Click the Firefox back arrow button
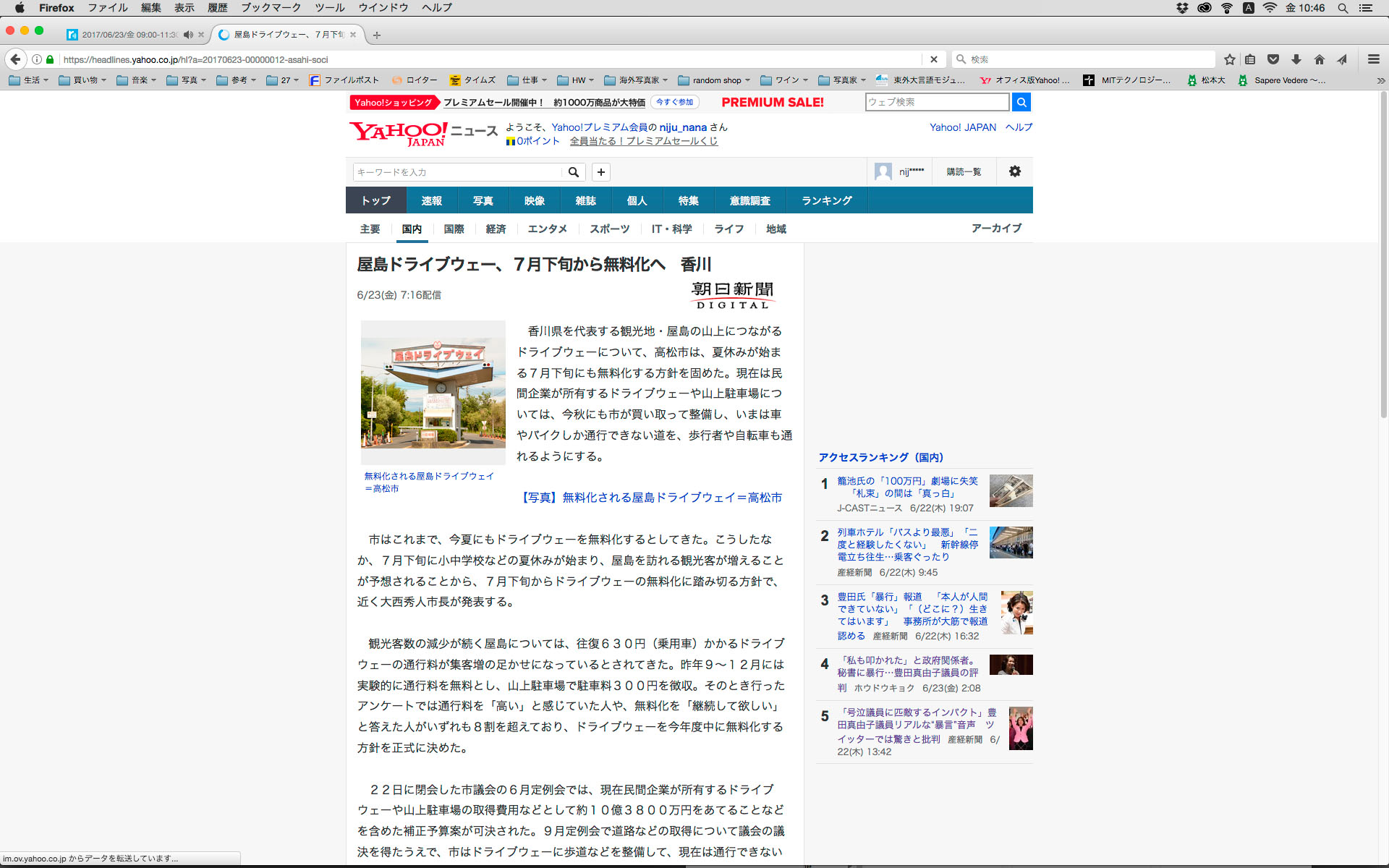1389x868 pixels. (15, 59)
